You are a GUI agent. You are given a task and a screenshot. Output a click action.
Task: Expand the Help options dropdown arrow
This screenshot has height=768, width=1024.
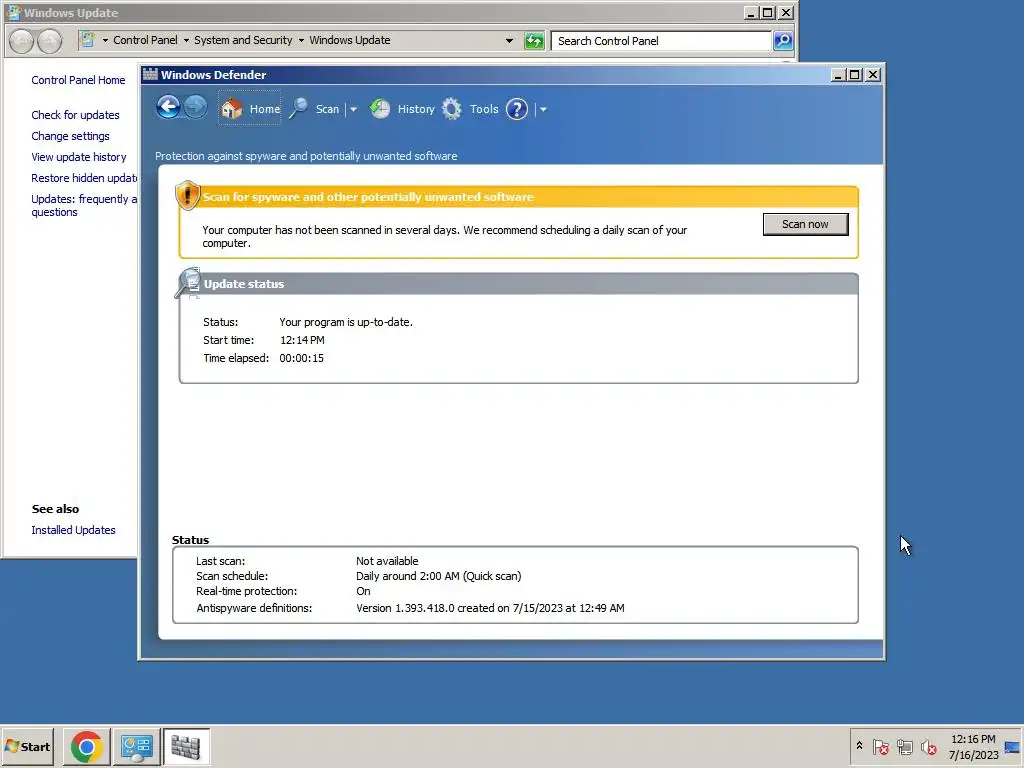pyautogui.click(x=543, y=110)
